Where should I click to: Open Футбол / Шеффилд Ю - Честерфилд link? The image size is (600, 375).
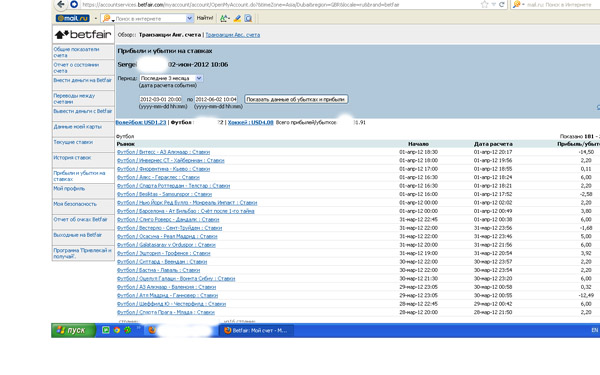click(x=171, y=304)
